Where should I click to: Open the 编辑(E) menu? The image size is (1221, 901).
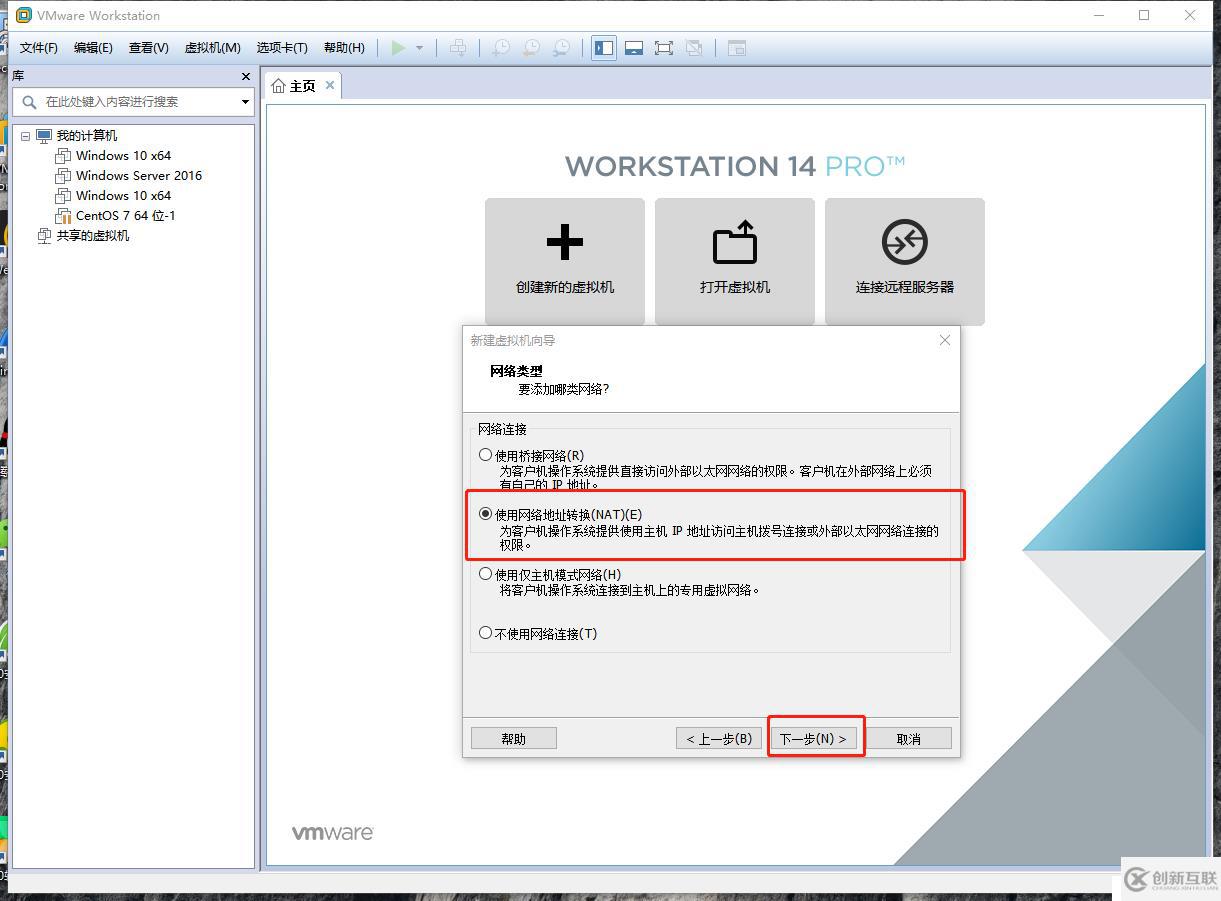[93, 48]
